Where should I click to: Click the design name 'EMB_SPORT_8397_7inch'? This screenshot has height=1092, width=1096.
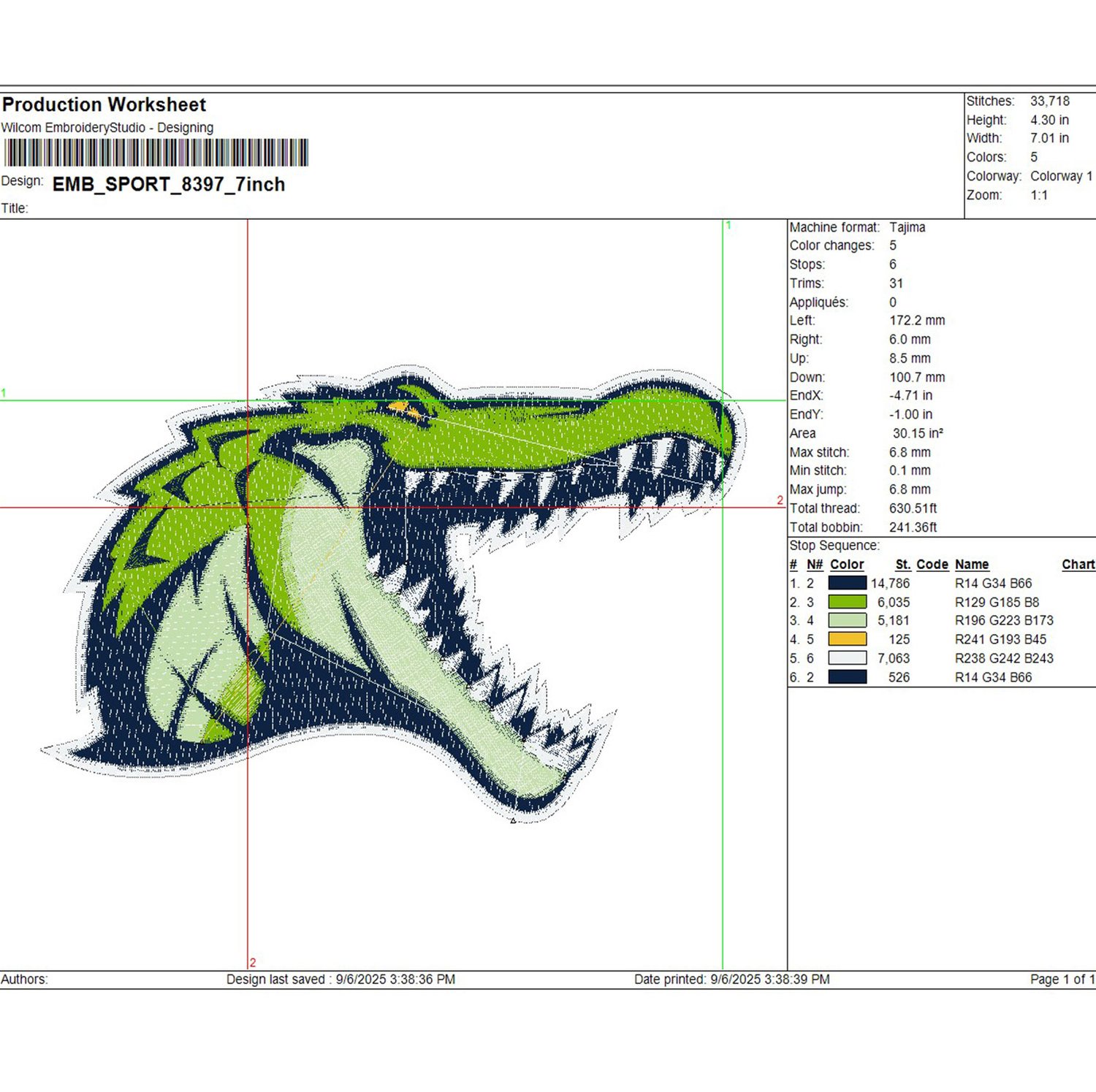(x=169, y=184)
